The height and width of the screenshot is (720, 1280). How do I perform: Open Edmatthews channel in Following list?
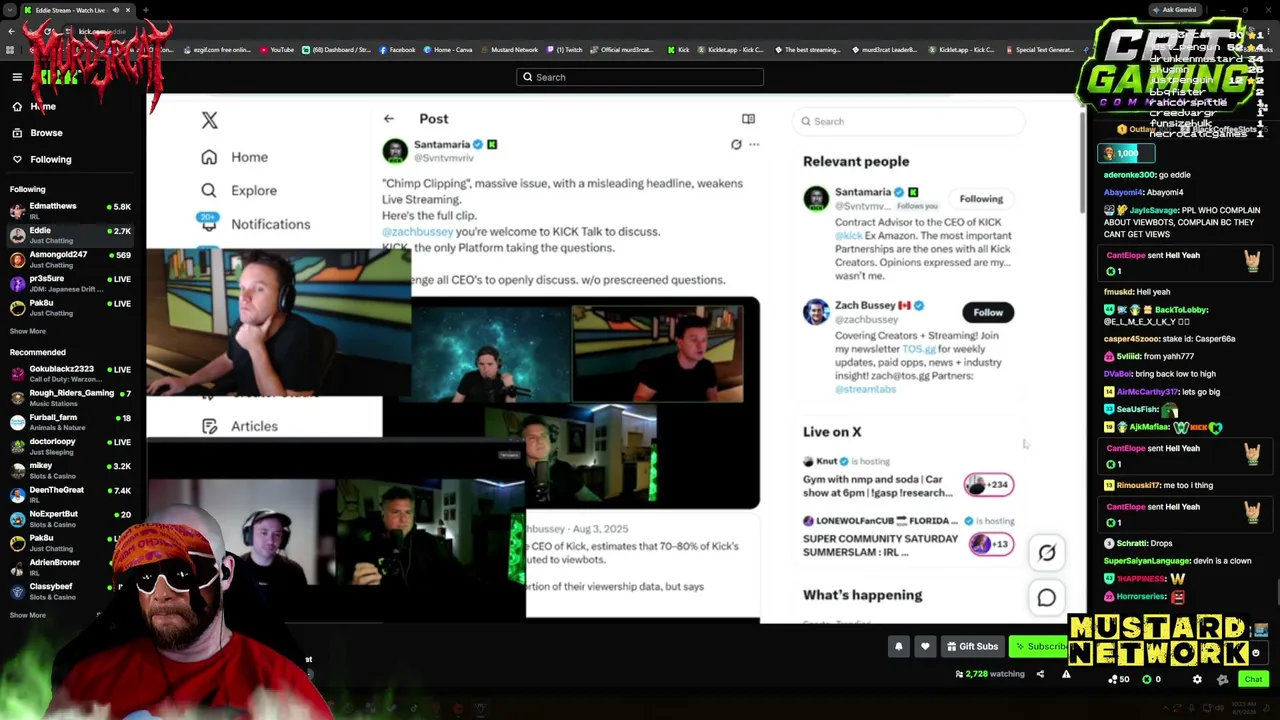click(70, 211)
